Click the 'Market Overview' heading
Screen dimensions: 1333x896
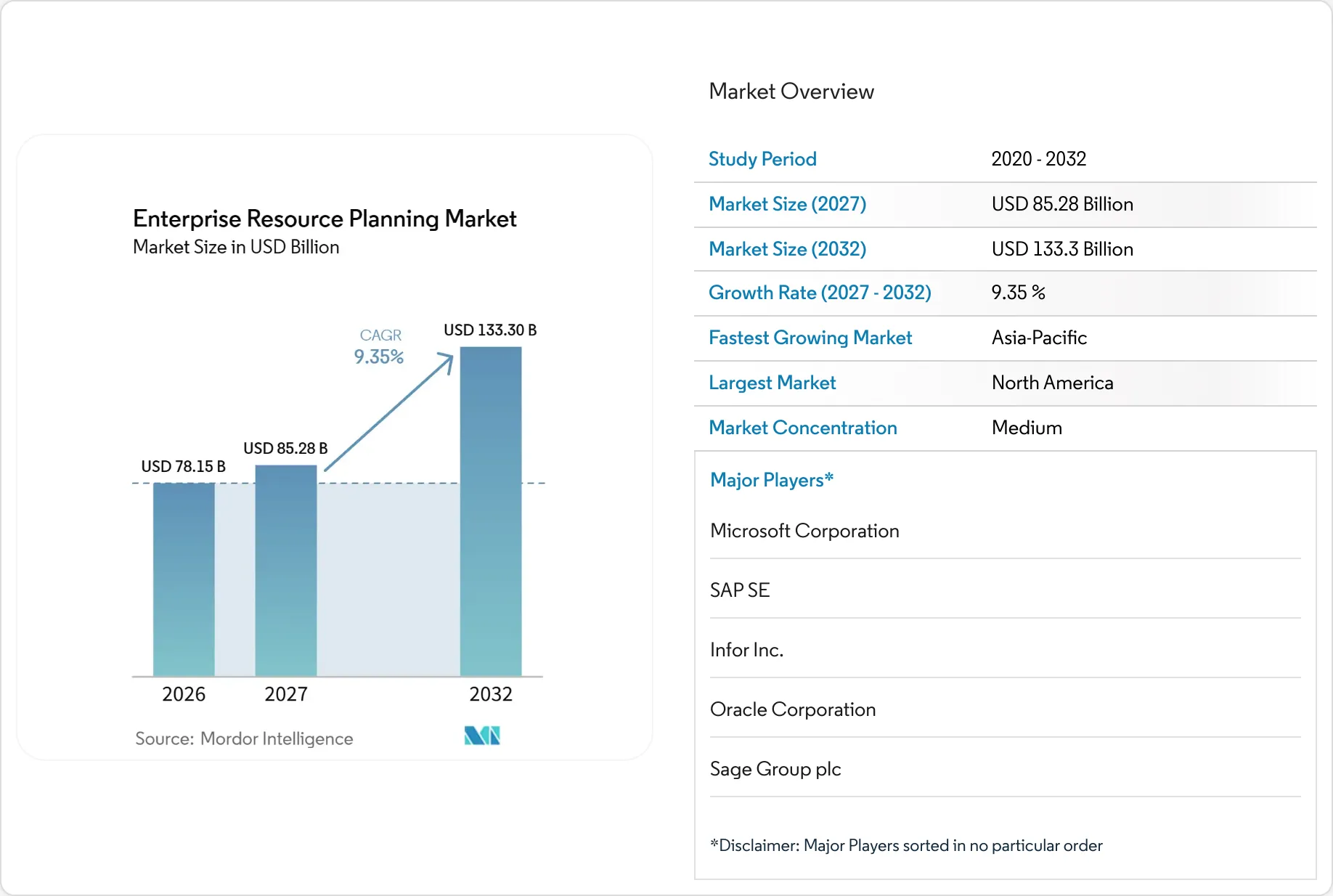tap(791, 91)
